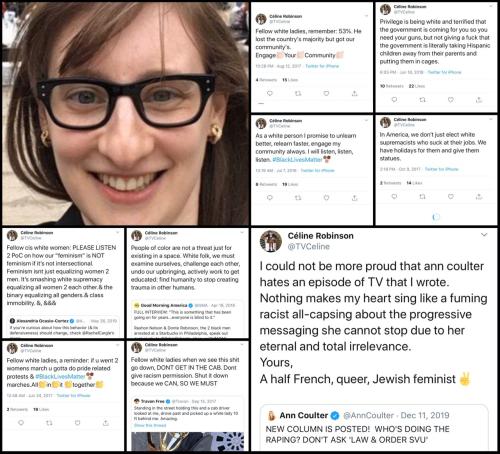Expand options arrow on "Fellow cis white women" tweet

tap(118, 232)
